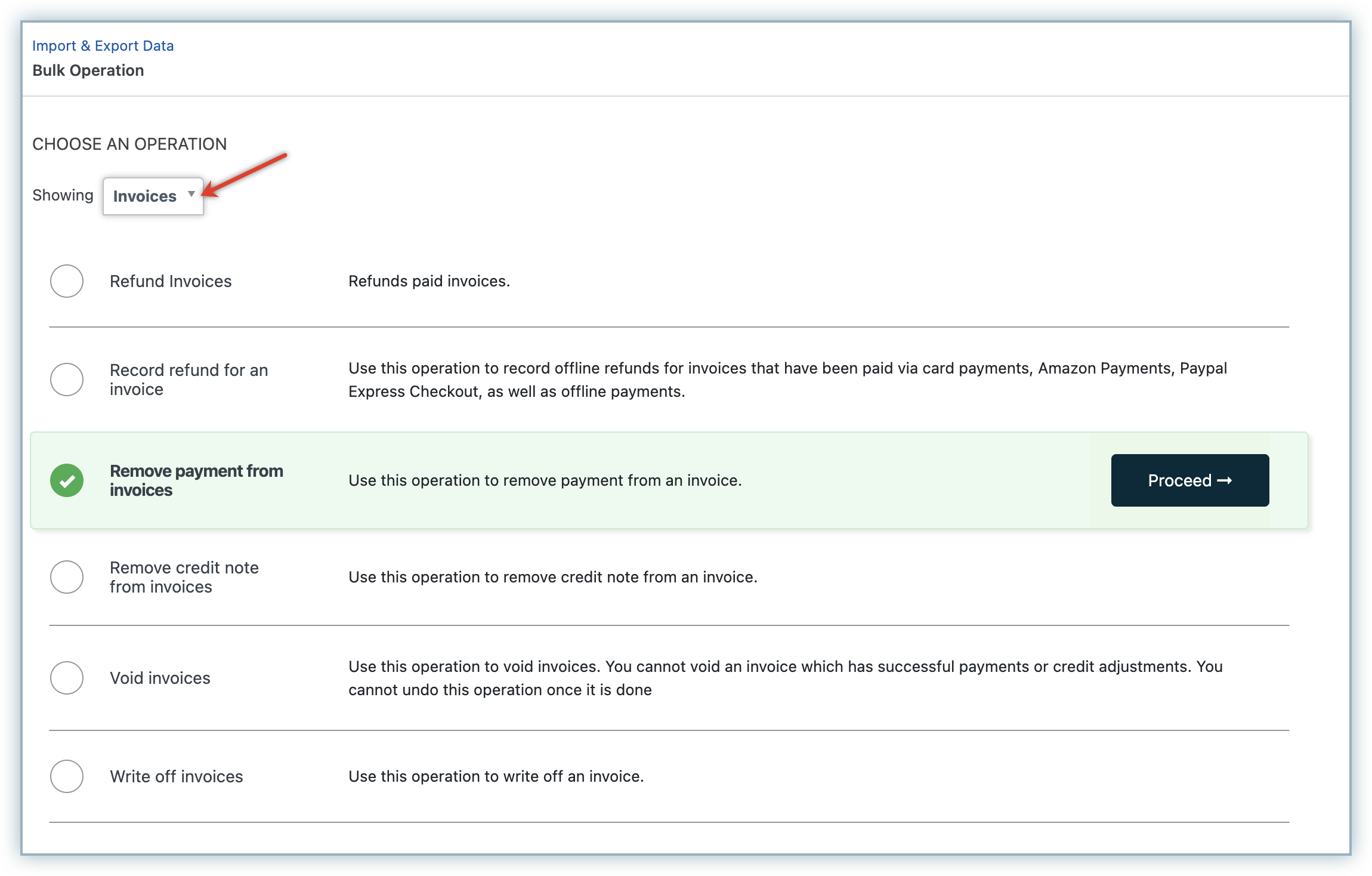1372x876 pixels.
Task: Select Record refund for an invoice radio
Action: pos(67,380)
